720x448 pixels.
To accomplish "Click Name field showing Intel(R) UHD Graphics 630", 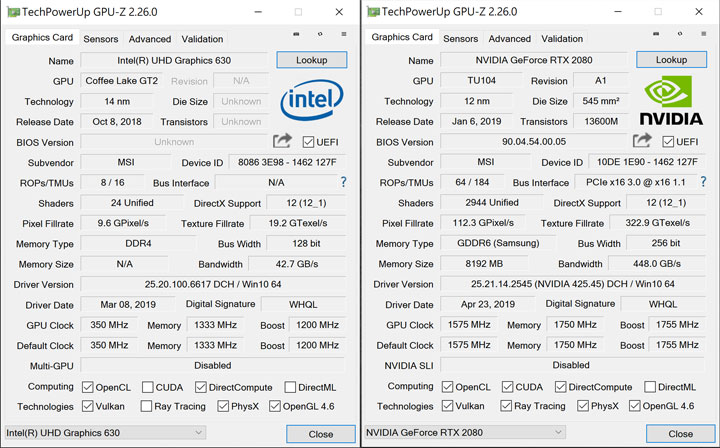I will [174, 60].
